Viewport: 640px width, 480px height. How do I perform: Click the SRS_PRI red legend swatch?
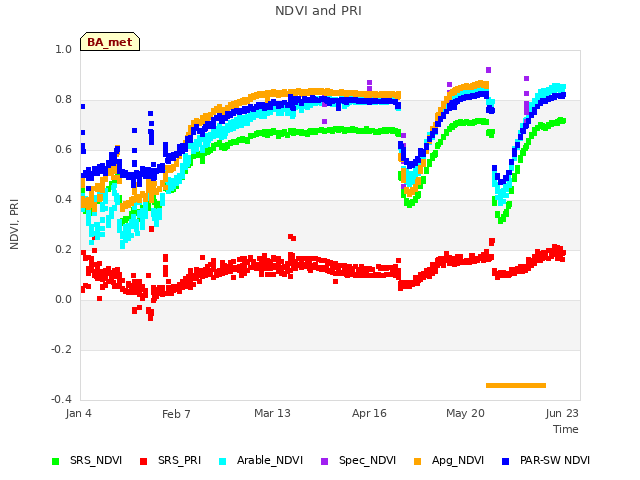tap(143, 461)
